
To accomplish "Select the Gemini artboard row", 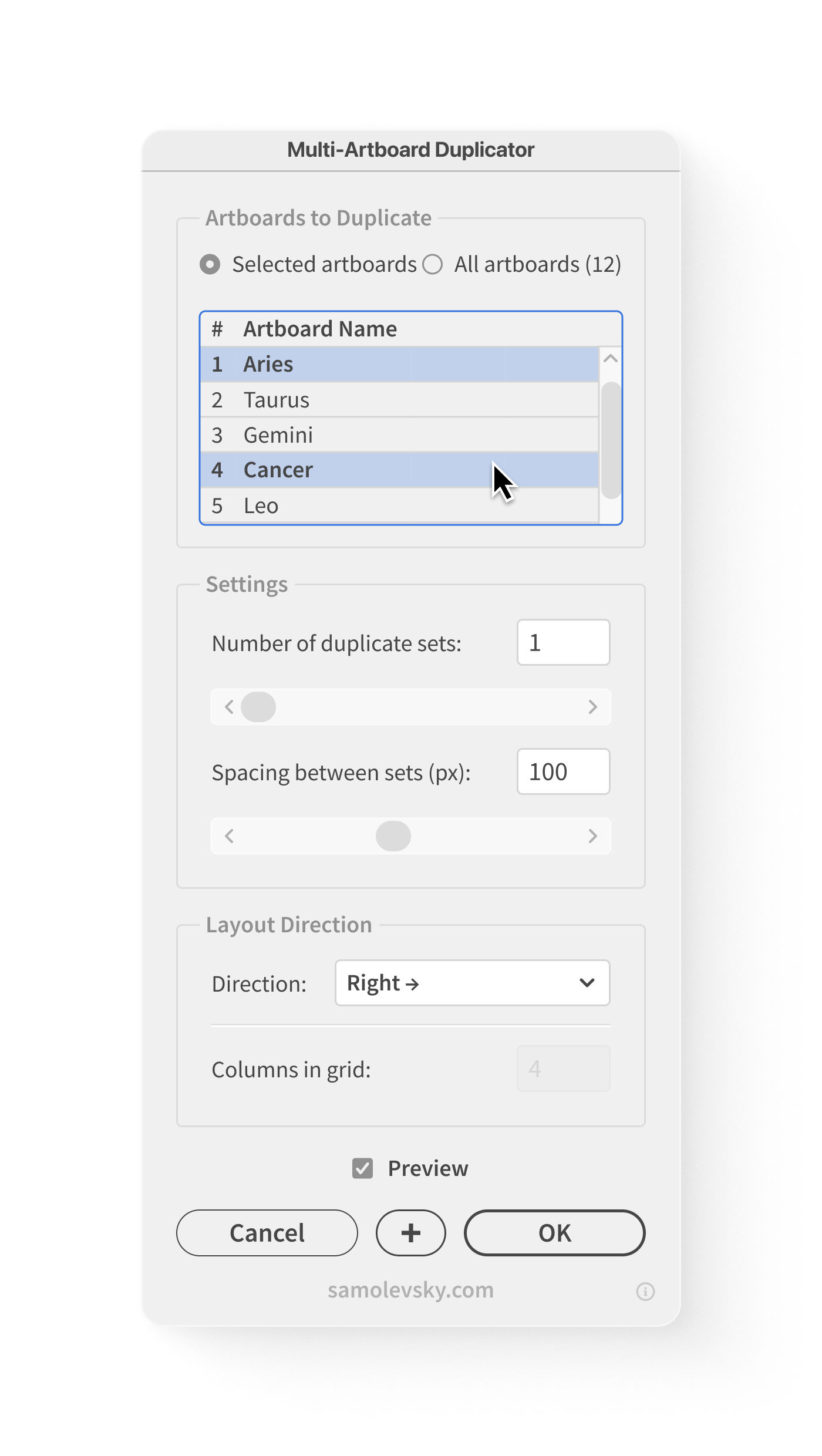I will [399, 435].
